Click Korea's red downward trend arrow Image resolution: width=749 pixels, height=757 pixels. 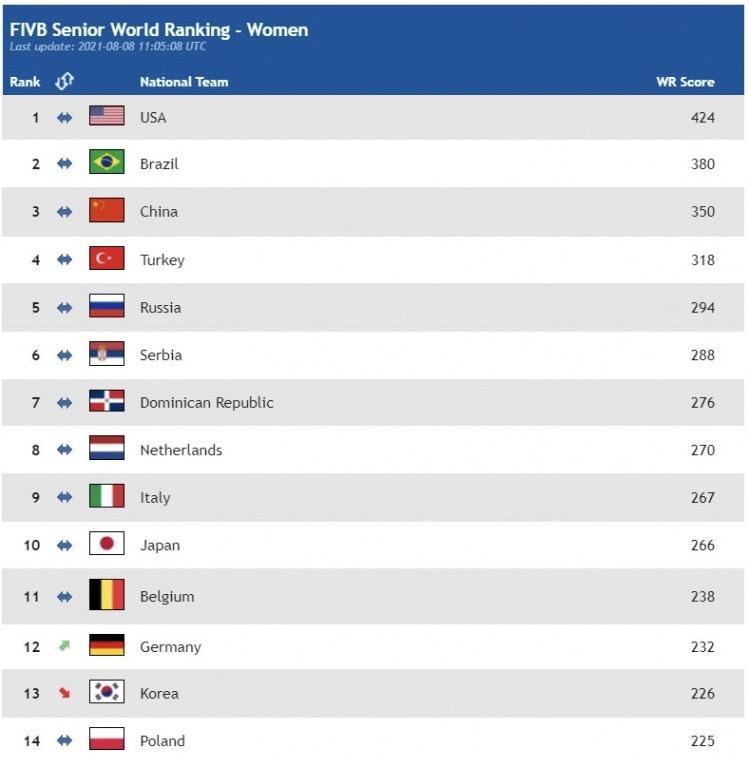[64, 693]
